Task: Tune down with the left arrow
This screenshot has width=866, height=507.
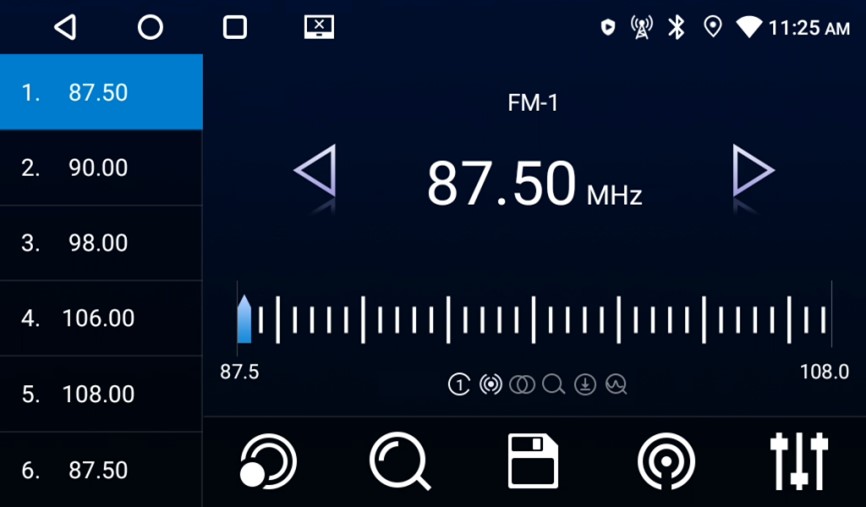Action: [315, 172]
